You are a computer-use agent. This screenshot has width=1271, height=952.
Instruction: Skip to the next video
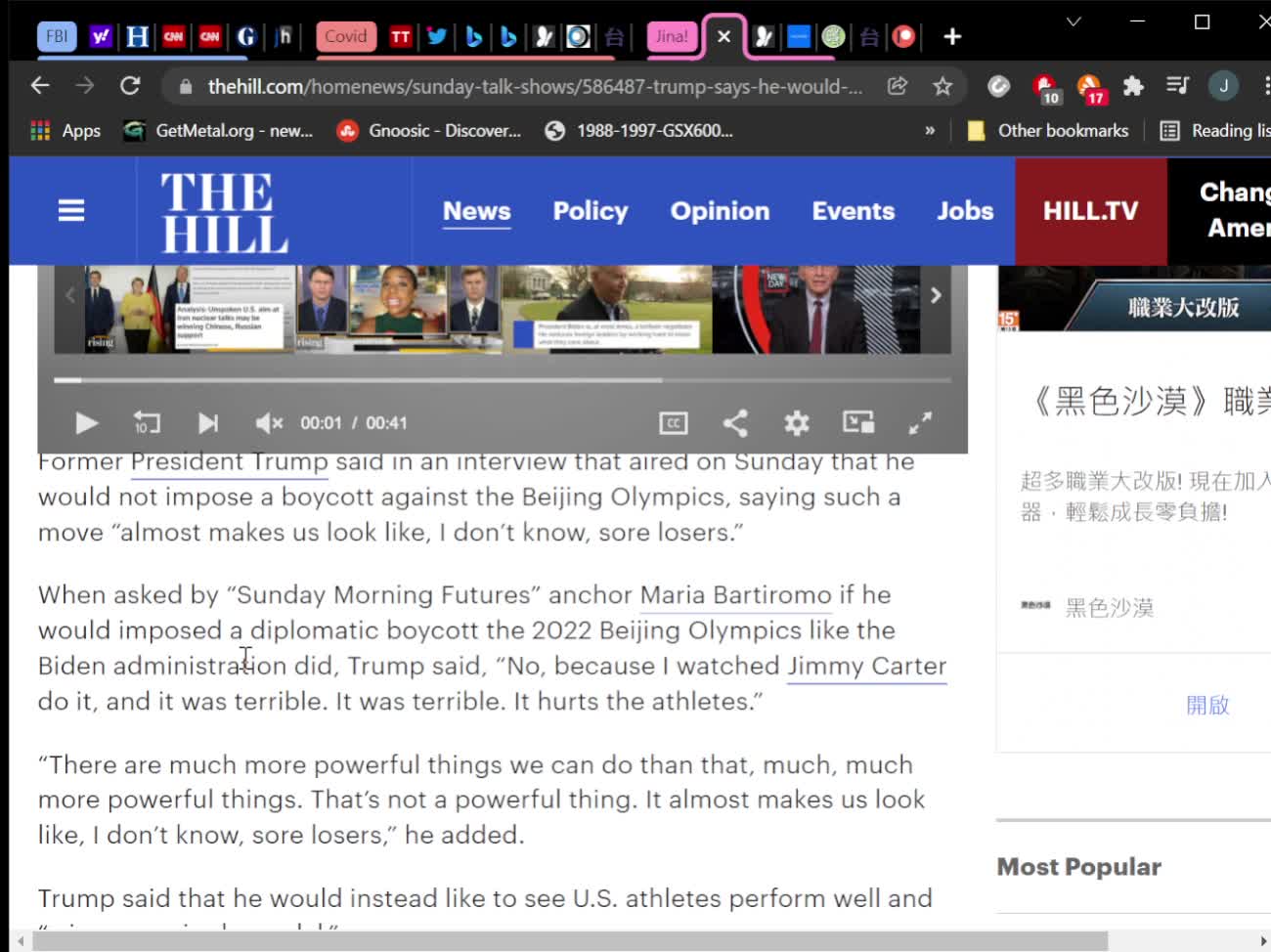pos(208,423)
